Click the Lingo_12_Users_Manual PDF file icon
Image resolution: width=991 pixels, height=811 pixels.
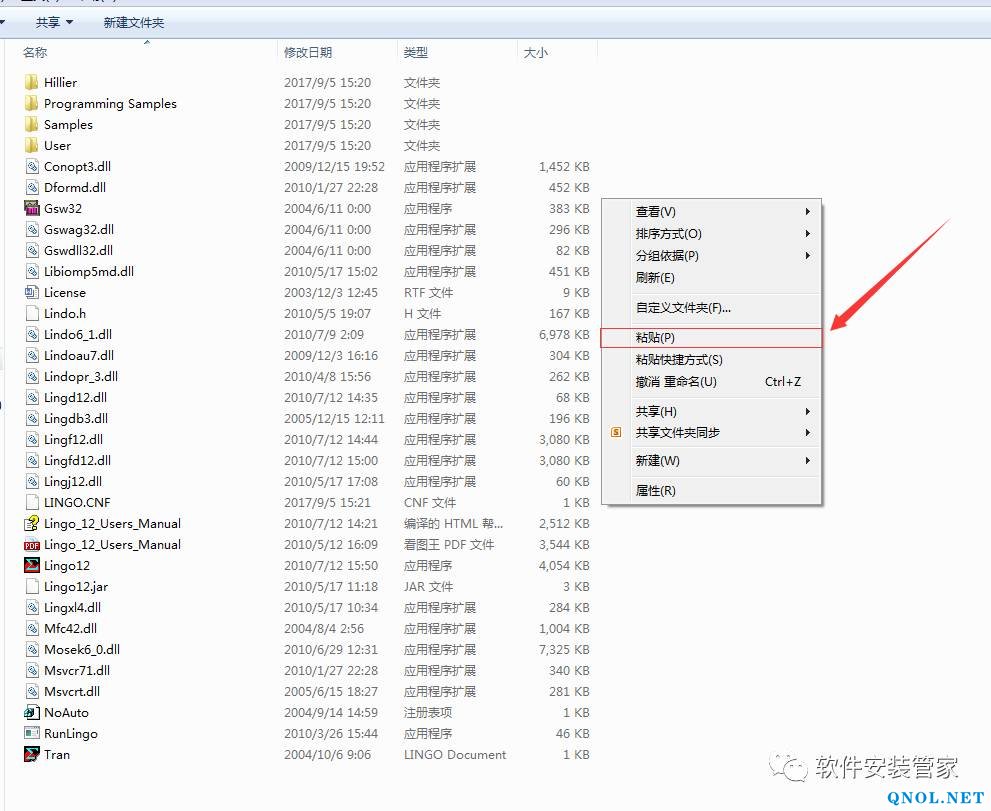32,545
